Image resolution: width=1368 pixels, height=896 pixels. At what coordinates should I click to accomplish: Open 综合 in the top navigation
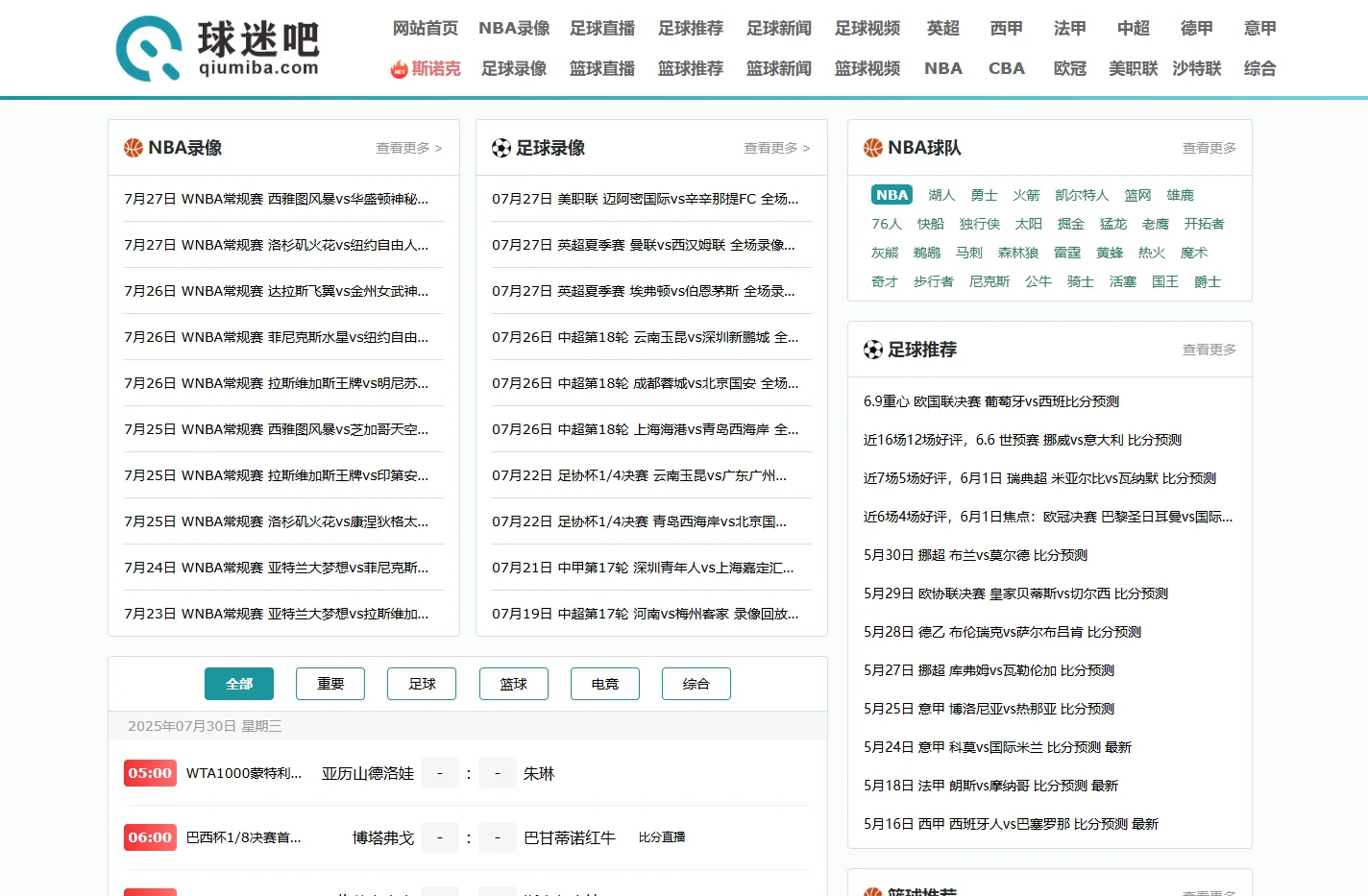pyautogui.click(x=1260, y=69)
